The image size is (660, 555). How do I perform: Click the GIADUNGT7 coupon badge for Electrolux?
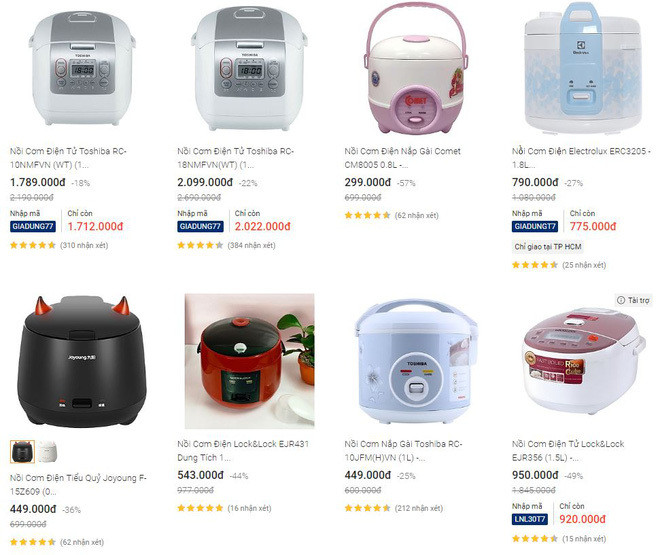[x=535, y=226]
